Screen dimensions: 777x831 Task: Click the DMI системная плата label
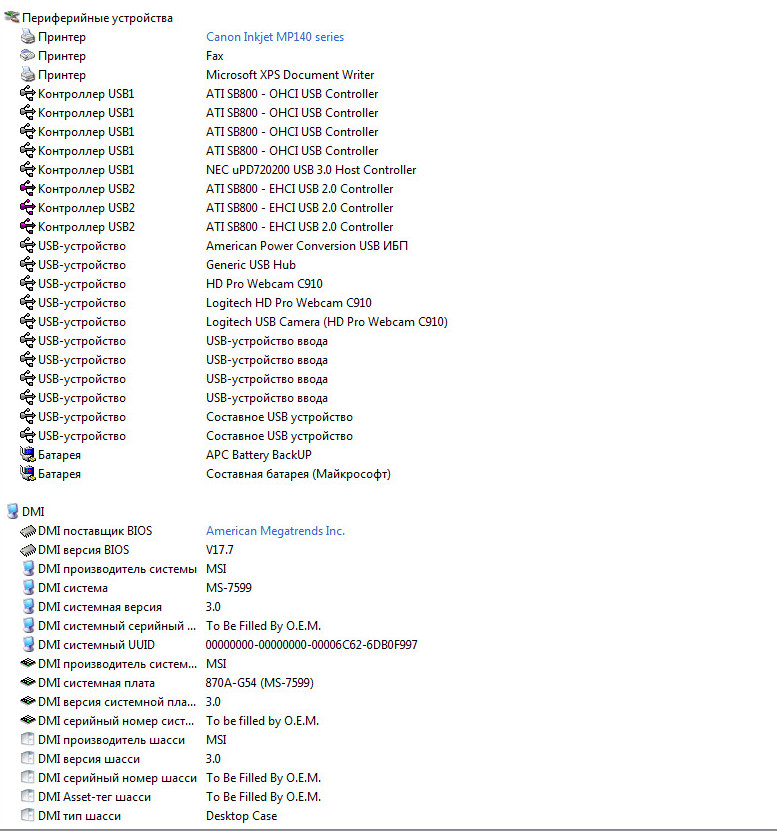96,683
